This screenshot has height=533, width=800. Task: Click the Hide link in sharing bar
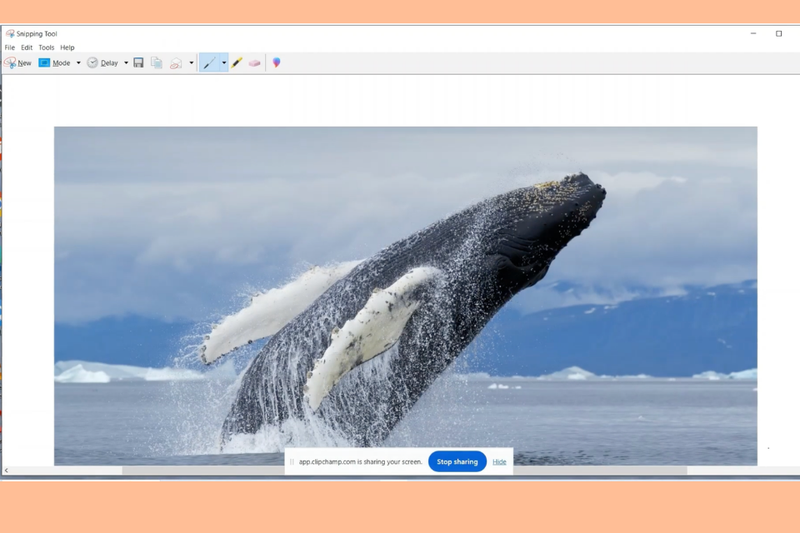(x=499, y=462)
